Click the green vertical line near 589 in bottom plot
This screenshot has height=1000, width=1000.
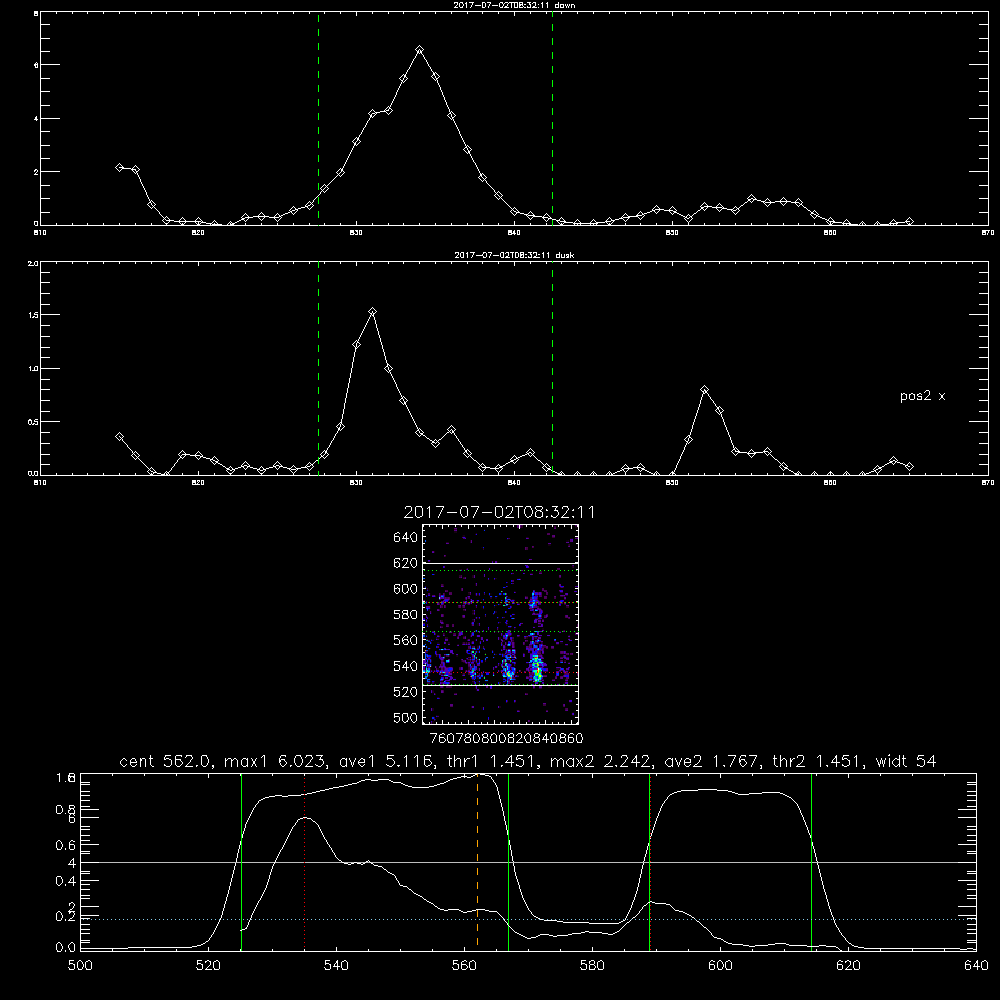[649, 861]
